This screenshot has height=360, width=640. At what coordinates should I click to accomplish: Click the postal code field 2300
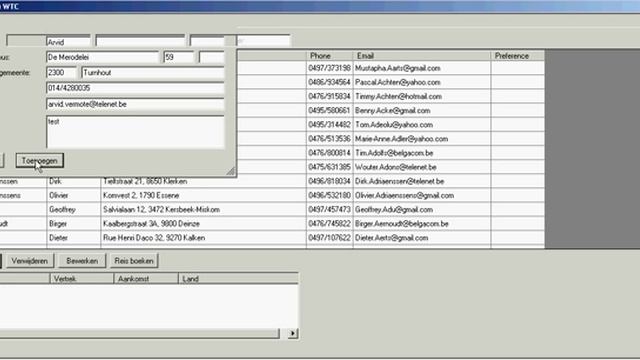[x=61, y=73]
